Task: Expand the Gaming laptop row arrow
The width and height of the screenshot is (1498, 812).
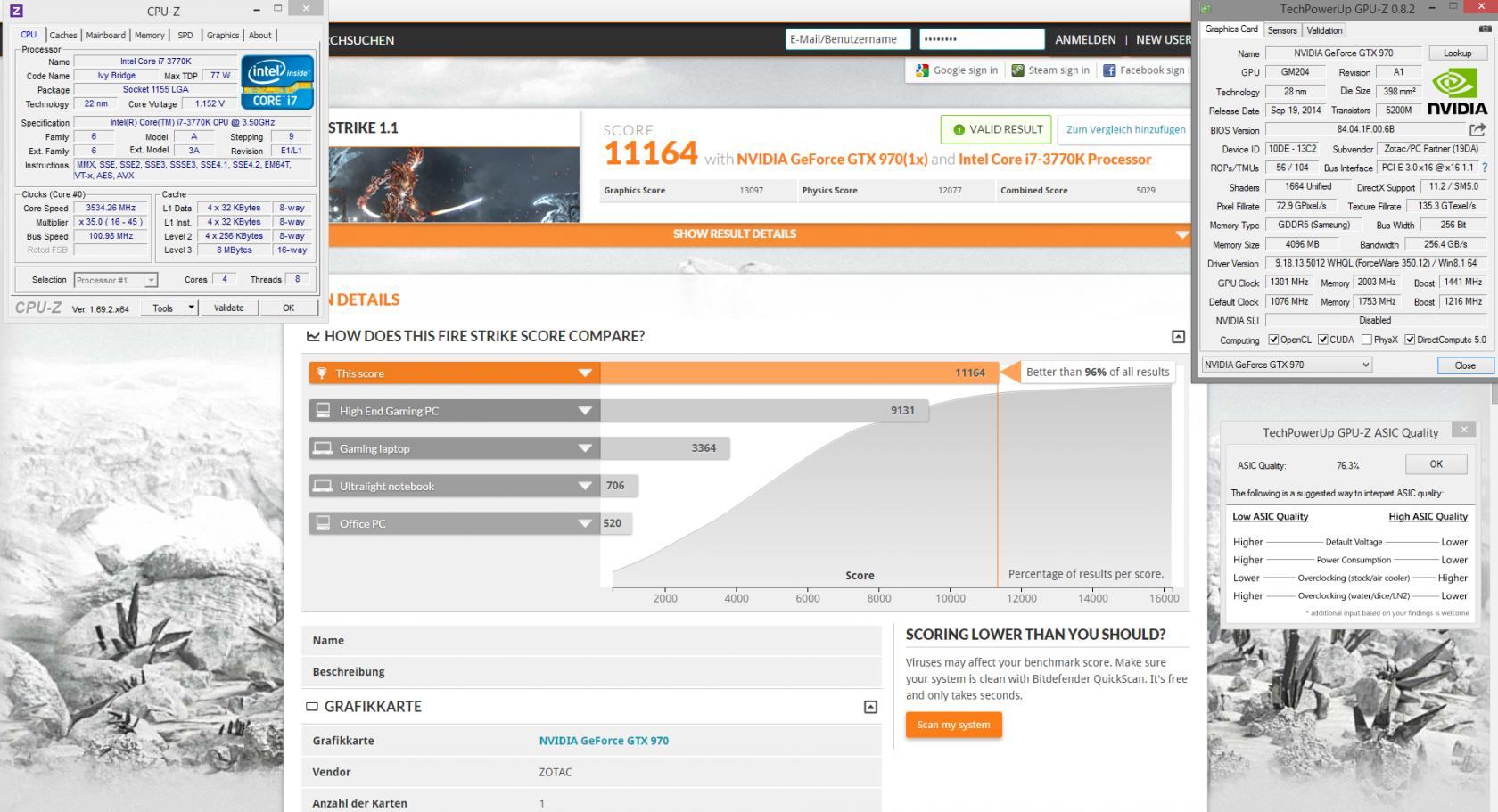Action: coord(585,448)
